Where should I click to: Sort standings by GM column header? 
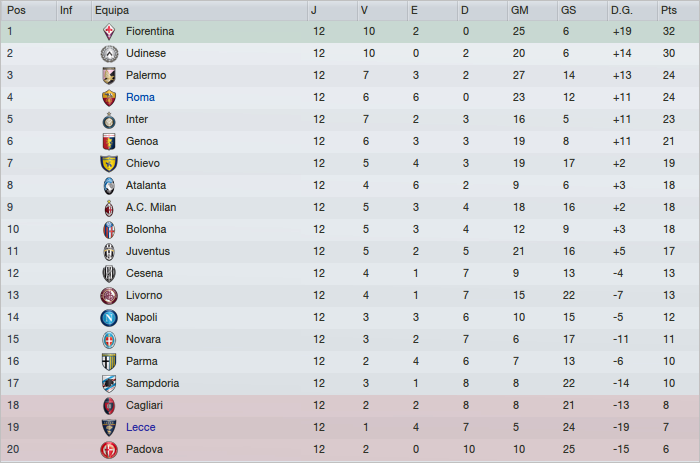click(x=519, y=10)
